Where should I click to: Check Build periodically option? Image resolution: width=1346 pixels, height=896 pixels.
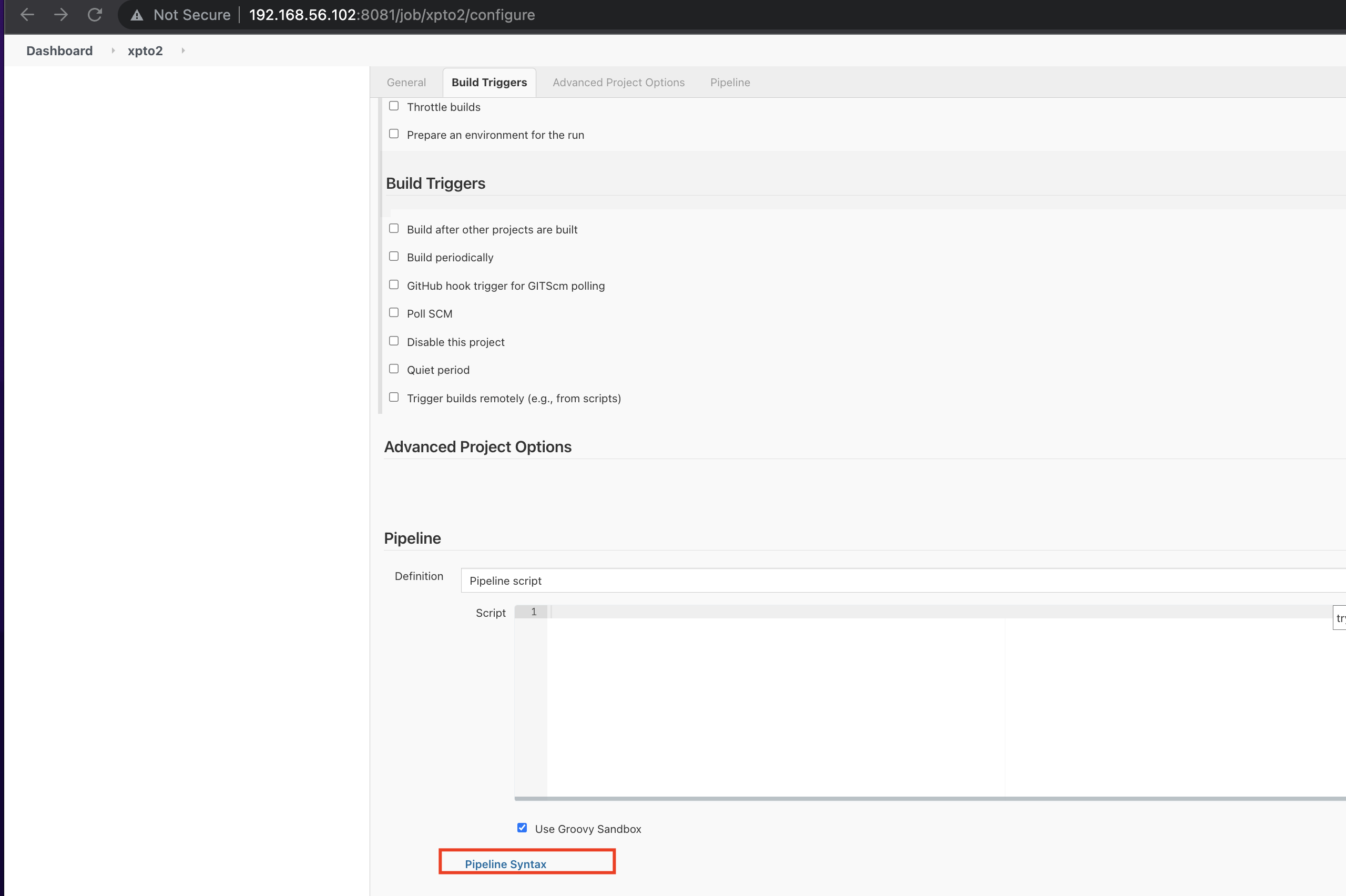(x=394, y=257)
